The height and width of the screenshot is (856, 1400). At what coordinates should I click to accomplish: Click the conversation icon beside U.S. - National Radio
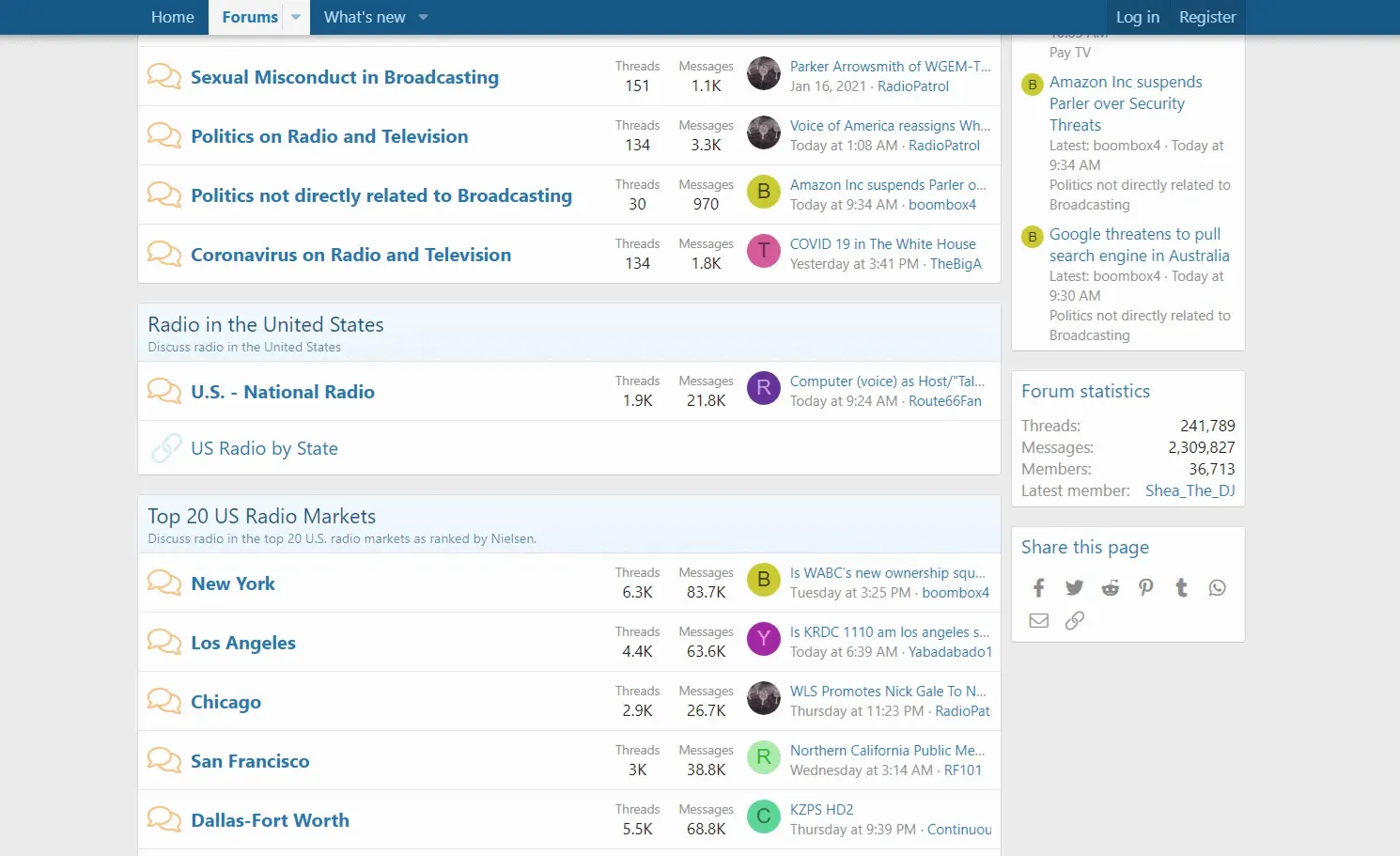point(164,391)
